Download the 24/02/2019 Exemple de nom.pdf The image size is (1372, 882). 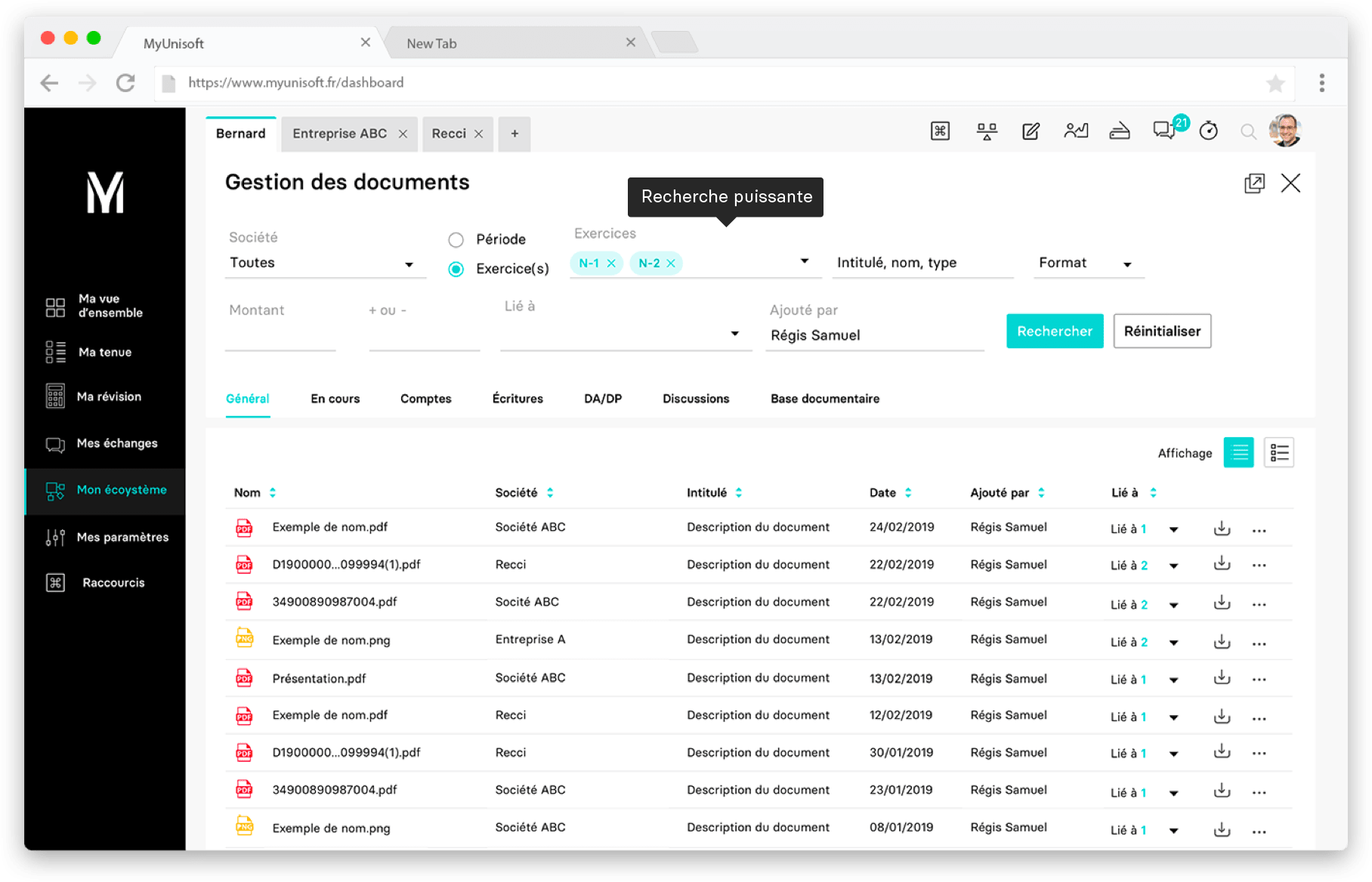1222,529
